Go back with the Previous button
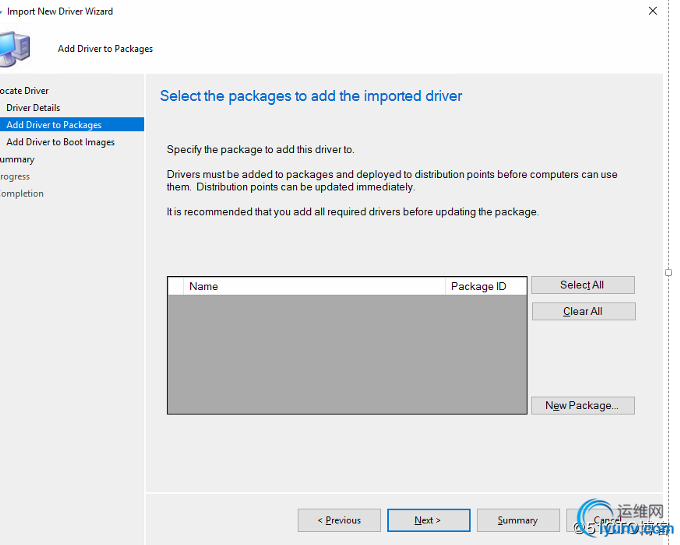The image size is (680, 545). coord(339,520)
